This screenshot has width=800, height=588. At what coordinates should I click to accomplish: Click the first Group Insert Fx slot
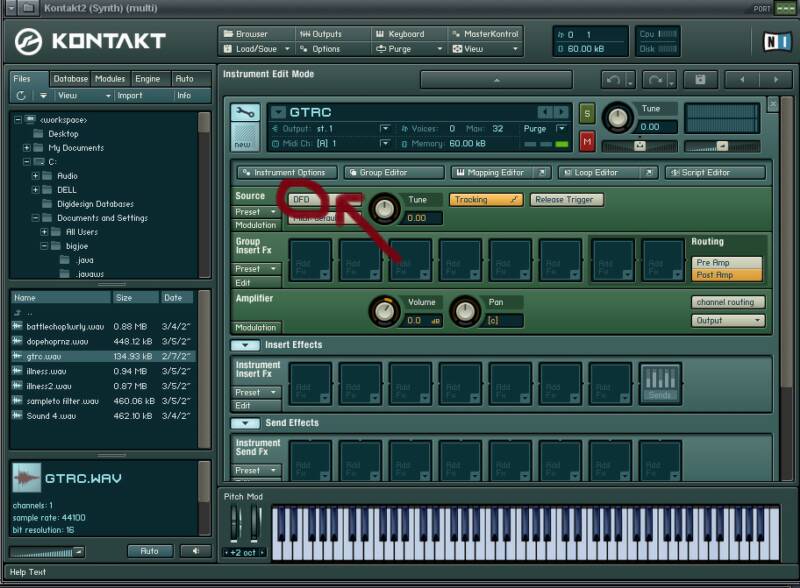310,260
